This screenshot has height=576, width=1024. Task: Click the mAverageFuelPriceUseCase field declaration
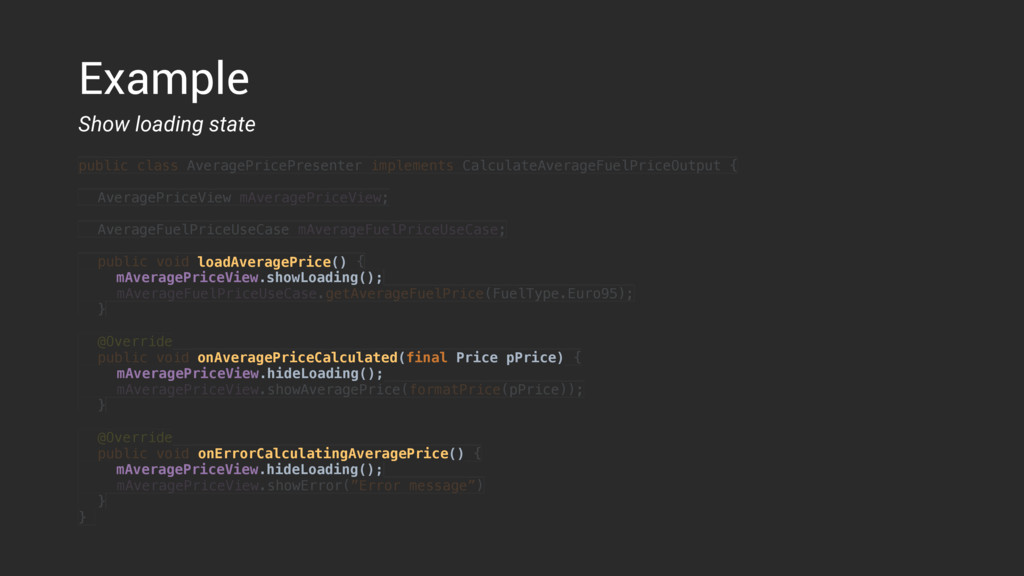[x=301, y=230]
